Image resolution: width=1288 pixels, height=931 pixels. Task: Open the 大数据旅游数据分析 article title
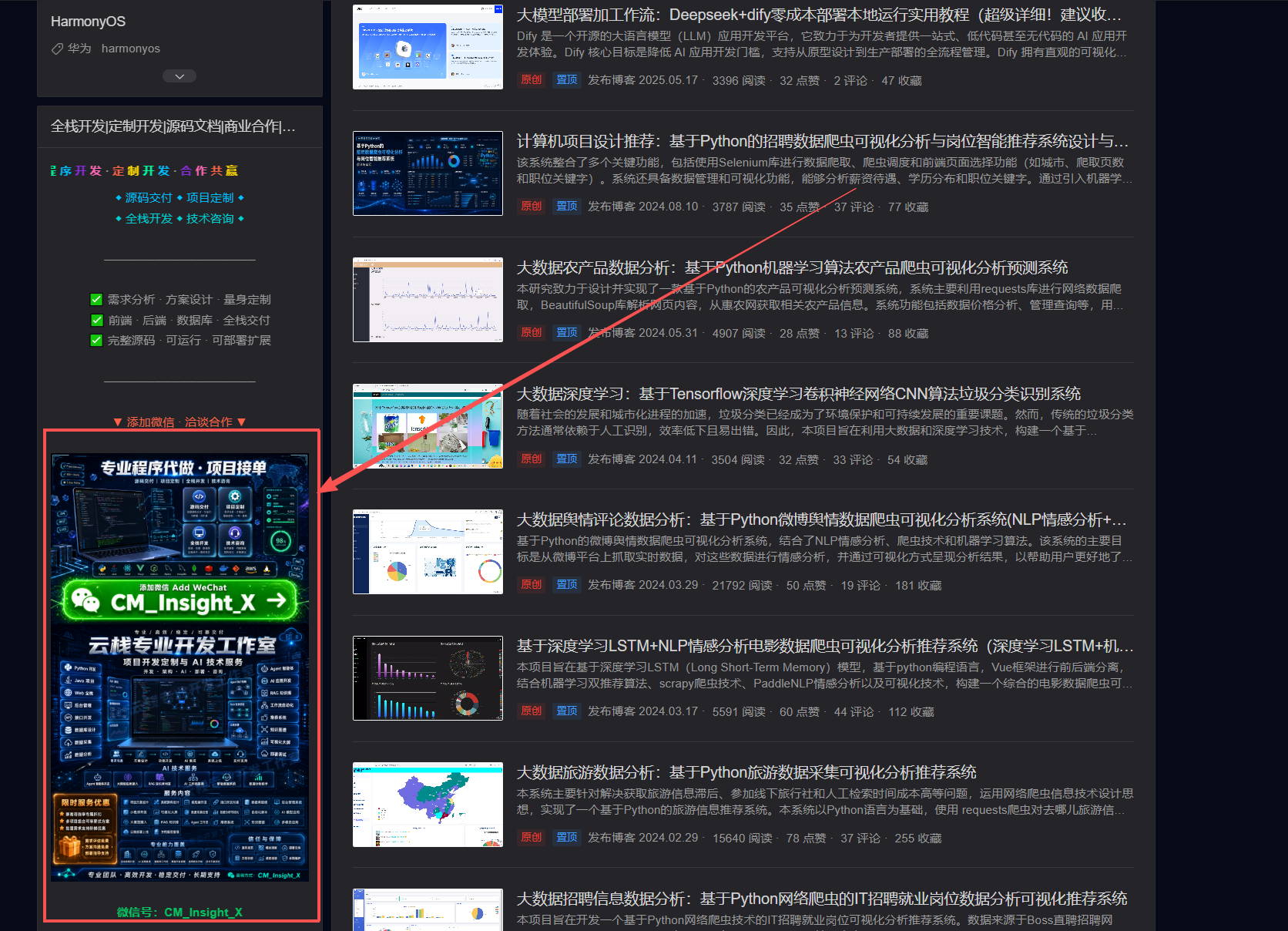[746, 772]
